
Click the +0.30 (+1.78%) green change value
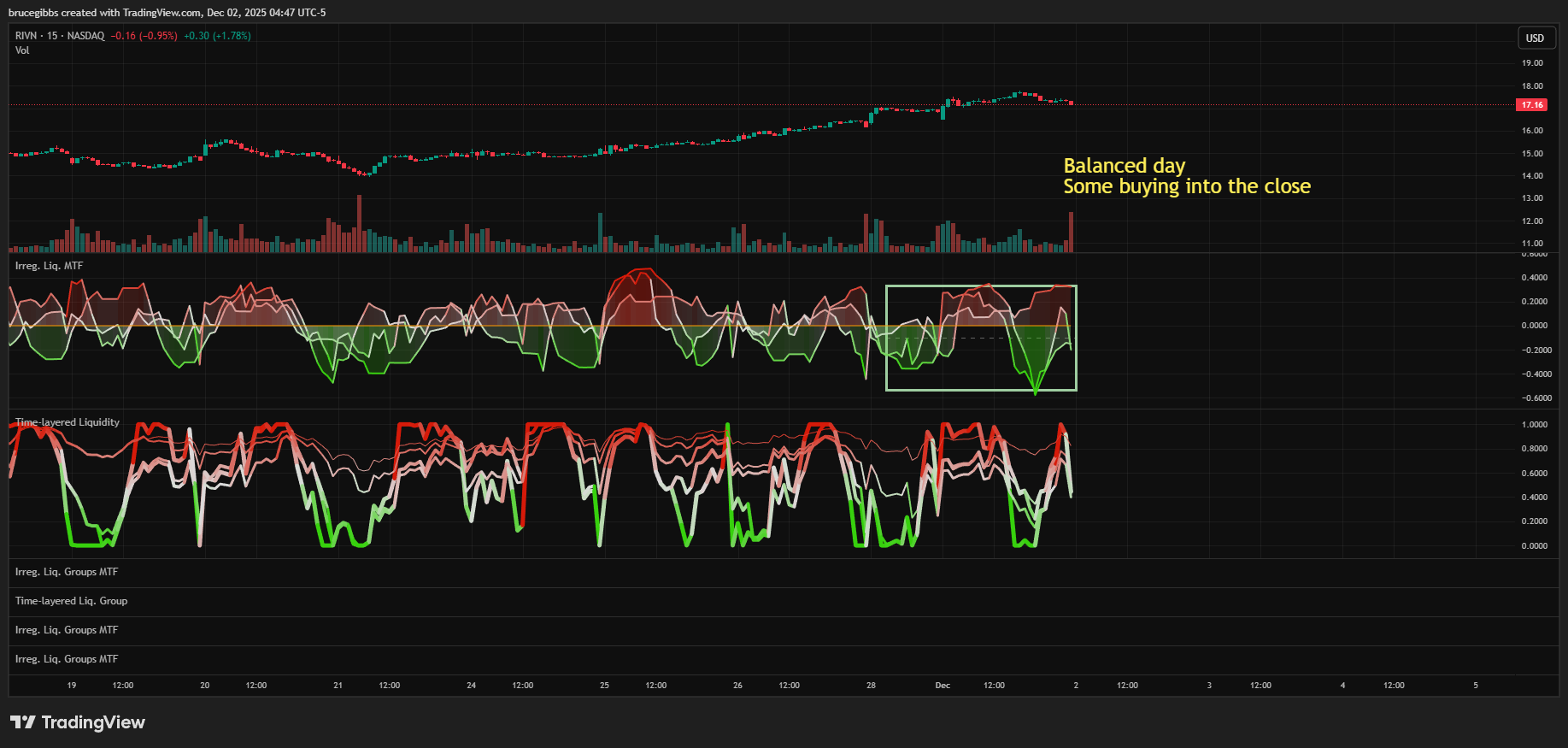pos(217,36)
